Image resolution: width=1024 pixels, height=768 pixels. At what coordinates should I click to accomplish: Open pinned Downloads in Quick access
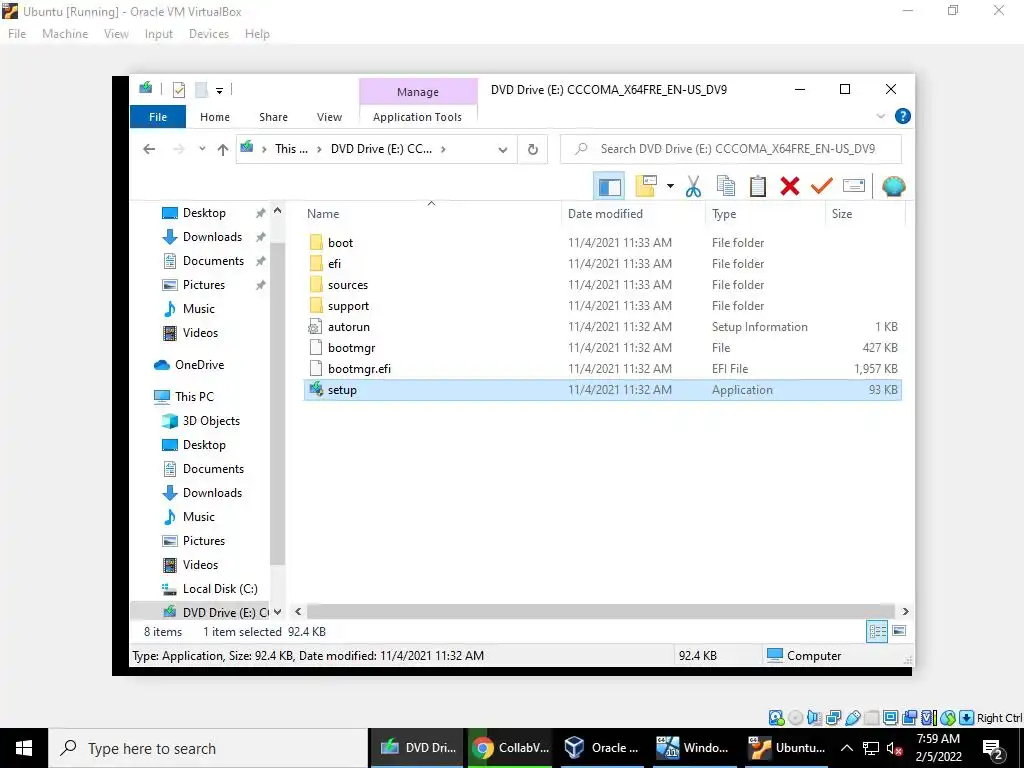pos(212,236)
